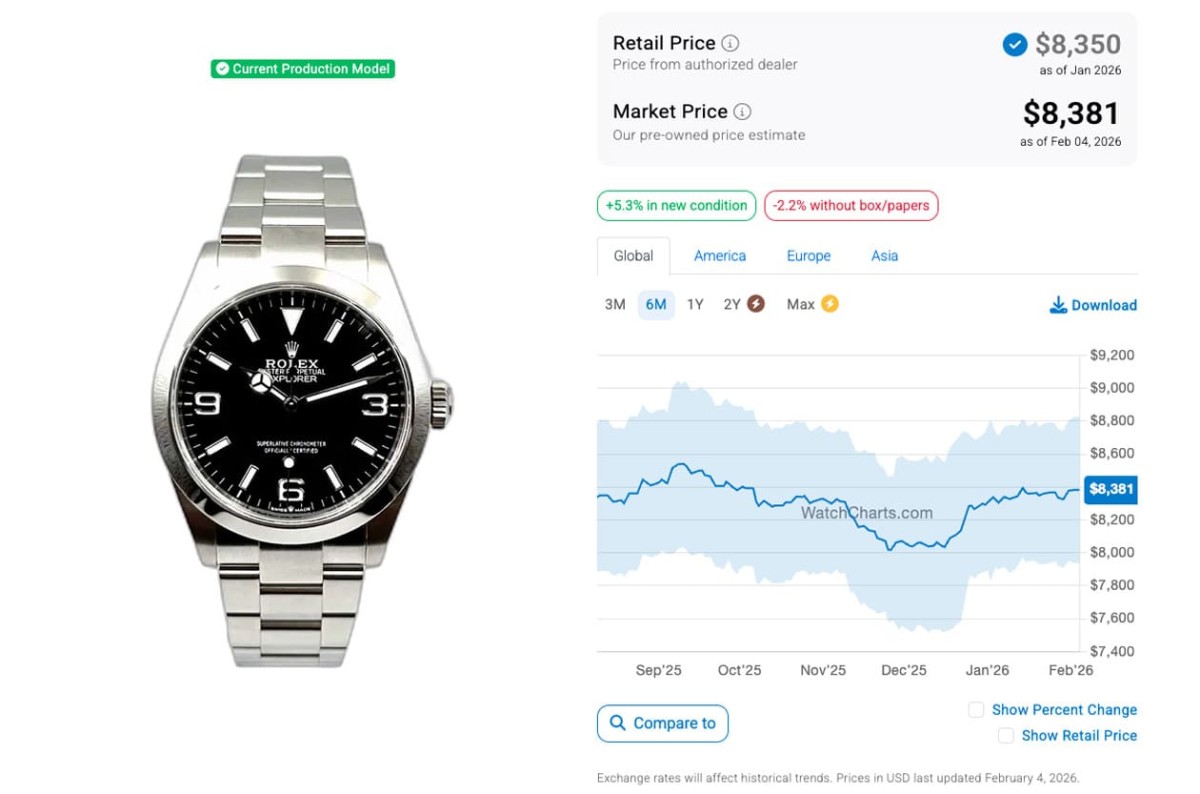Click the Retail Price info icon
The width and height of the screenshot is (1200, 794).
click(731, 43)
